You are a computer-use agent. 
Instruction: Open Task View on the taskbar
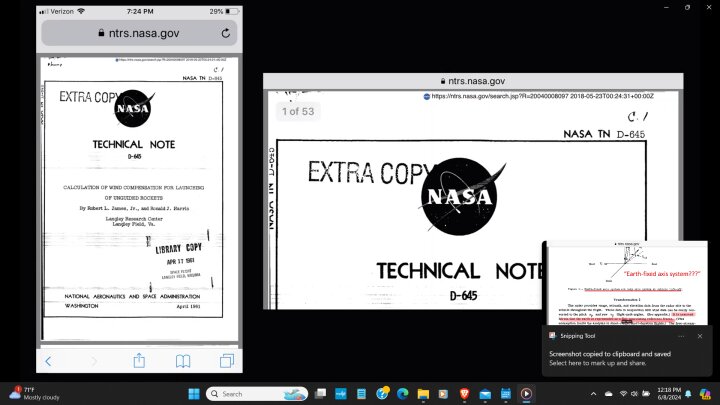click(x=321, y=394)
